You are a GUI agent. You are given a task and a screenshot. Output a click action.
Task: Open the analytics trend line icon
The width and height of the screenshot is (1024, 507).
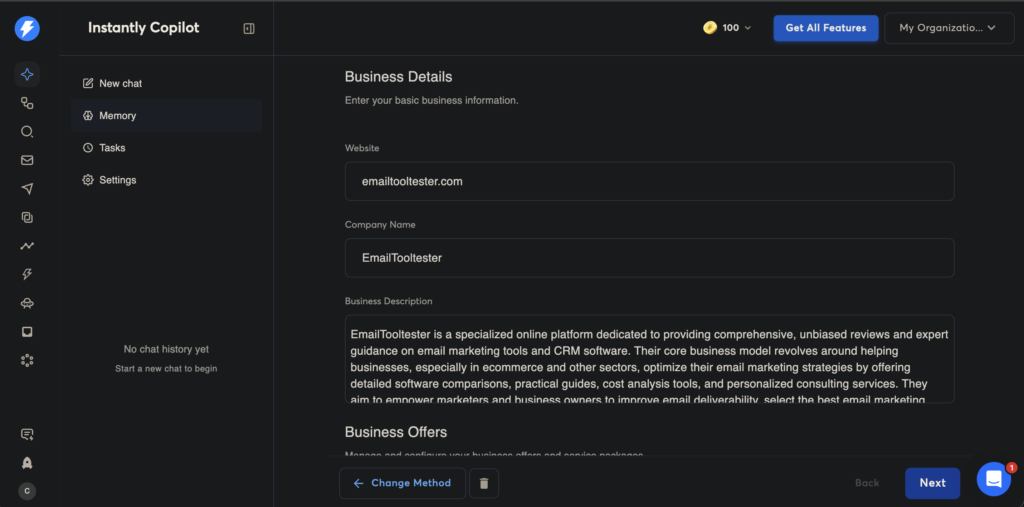point(27,246)
